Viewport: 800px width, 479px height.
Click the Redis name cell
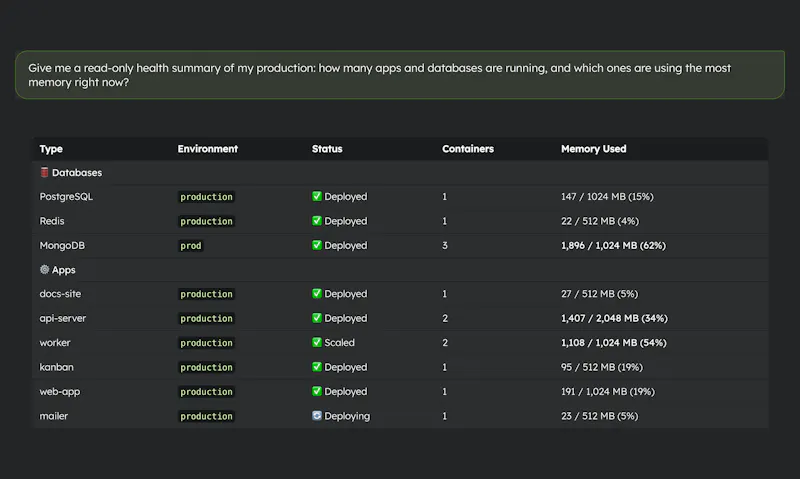52,221
